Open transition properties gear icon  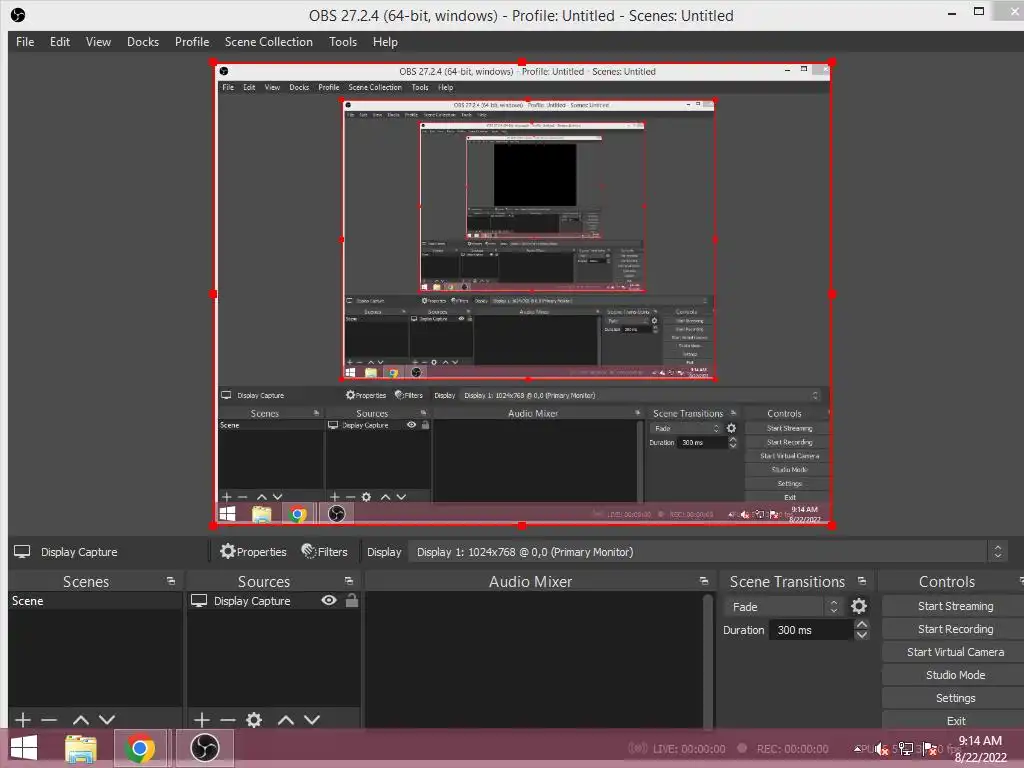(859, 607)
